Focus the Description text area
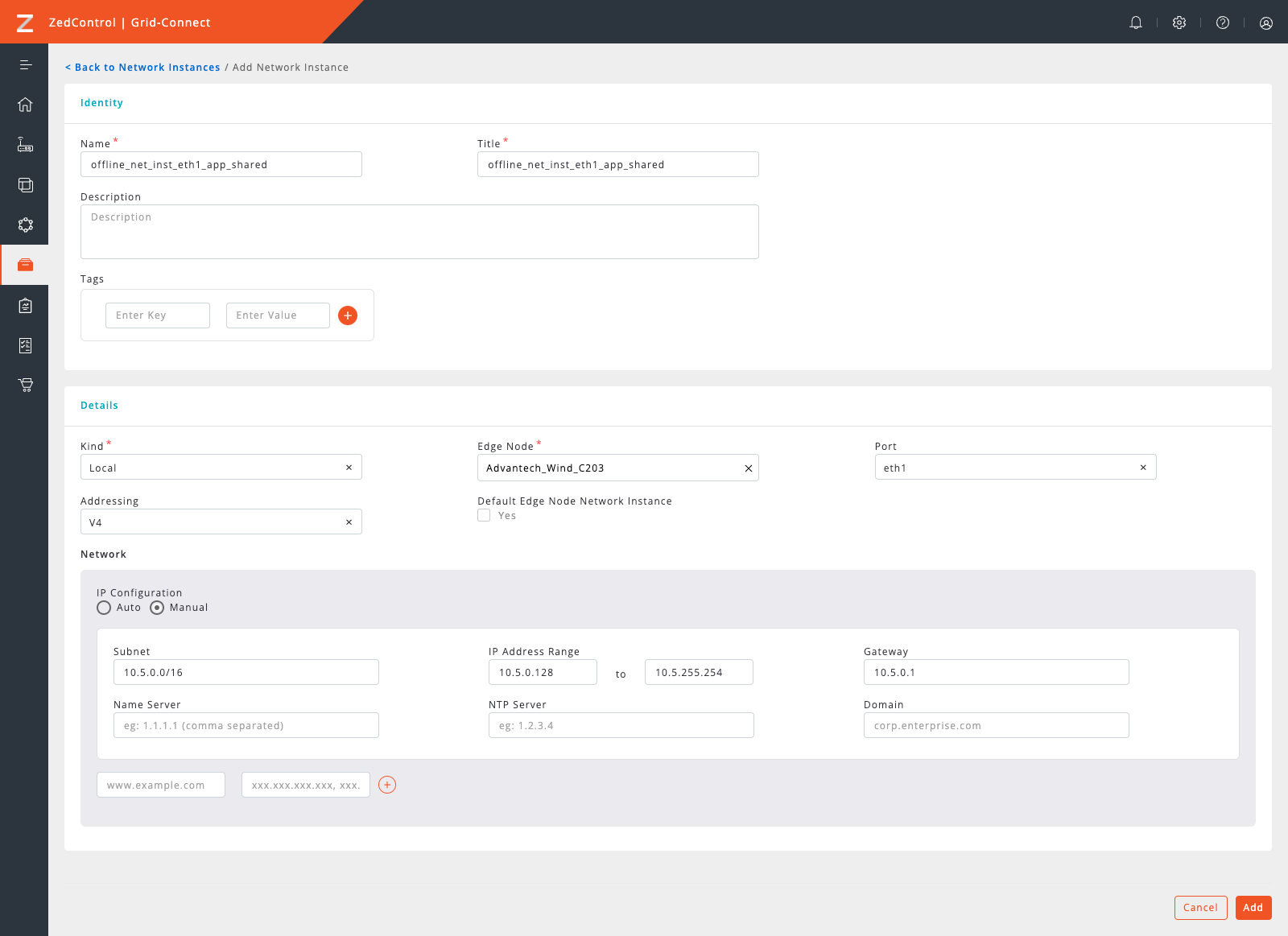Viewport: 1288px width, 936px height. coord(419,232)
